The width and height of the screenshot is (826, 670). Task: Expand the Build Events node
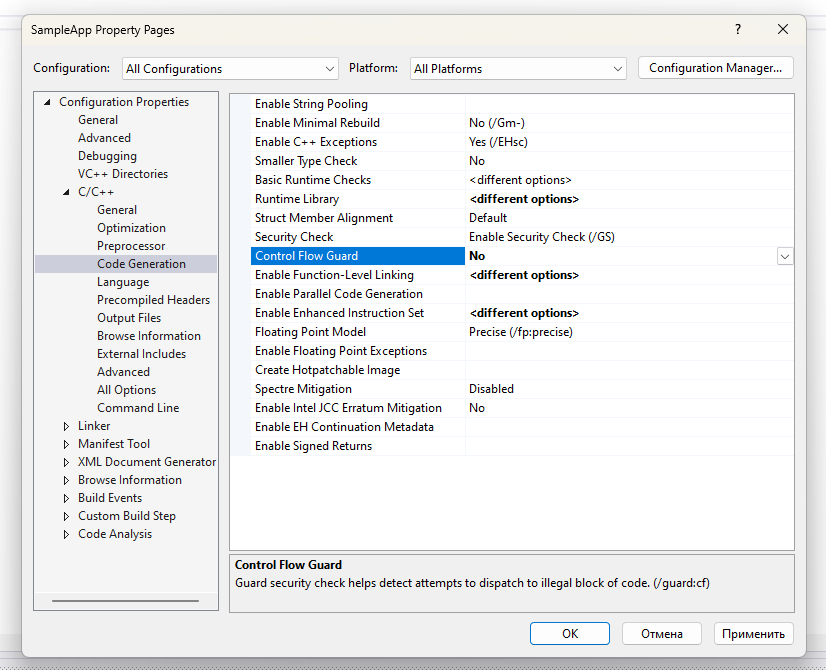tap(65, 498)
